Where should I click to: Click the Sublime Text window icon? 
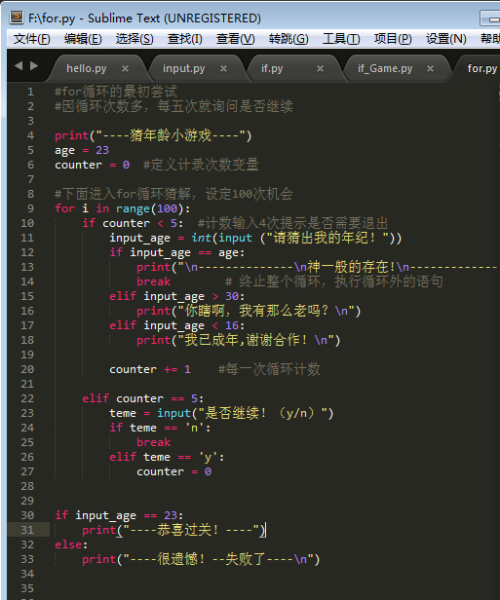point(16,17)
